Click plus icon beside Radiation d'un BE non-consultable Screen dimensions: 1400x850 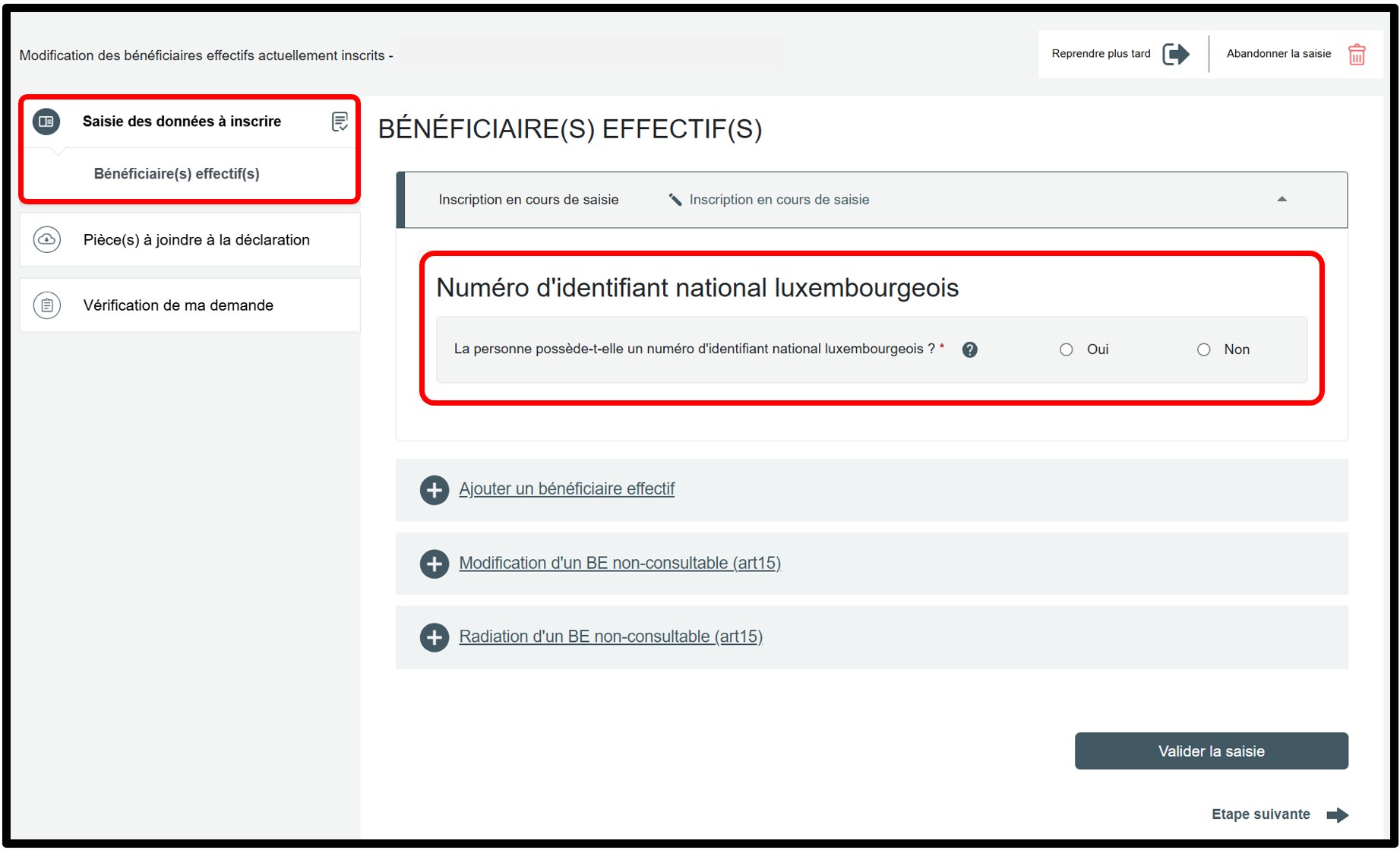click(x=435, y=637)
